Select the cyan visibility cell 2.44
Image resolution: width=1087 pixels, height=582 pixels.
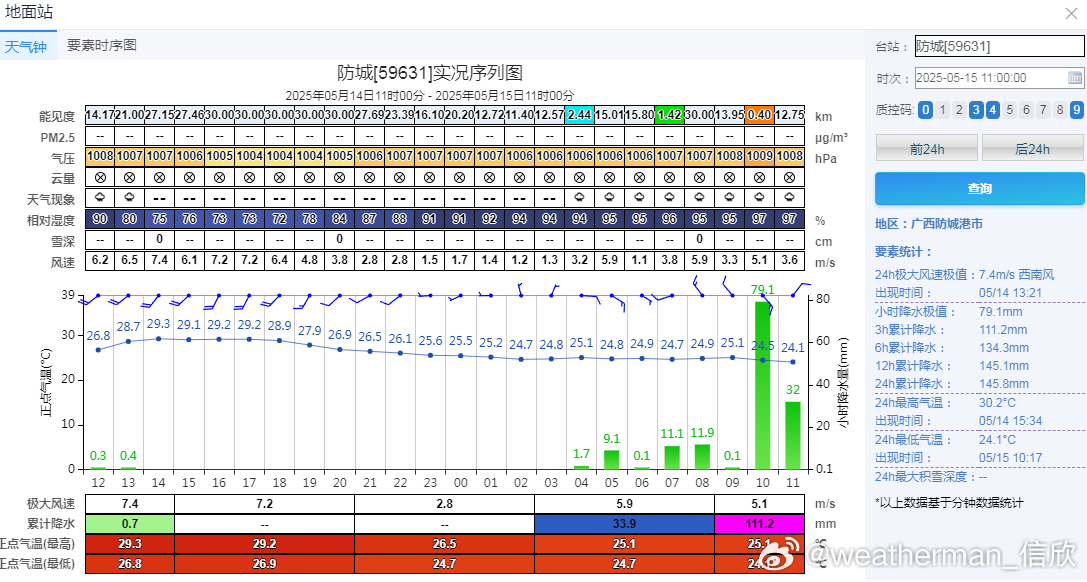coord(580,115)
